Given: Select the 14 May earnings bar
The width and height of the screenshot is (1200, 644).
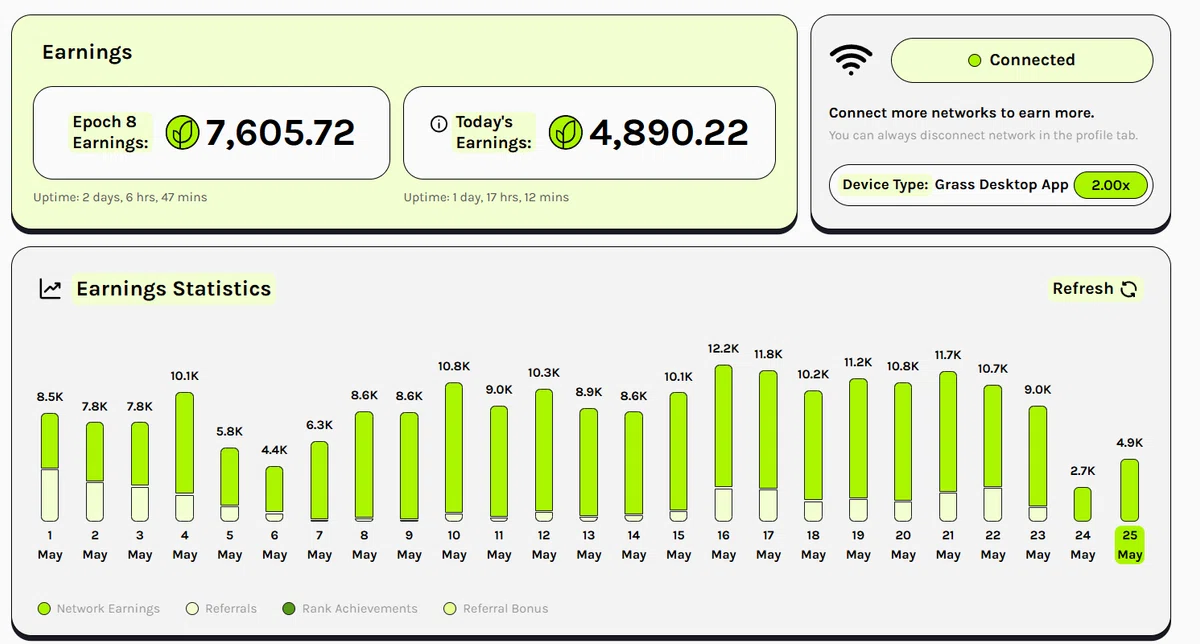Looking at the screenshot, I should click(634, 466).
